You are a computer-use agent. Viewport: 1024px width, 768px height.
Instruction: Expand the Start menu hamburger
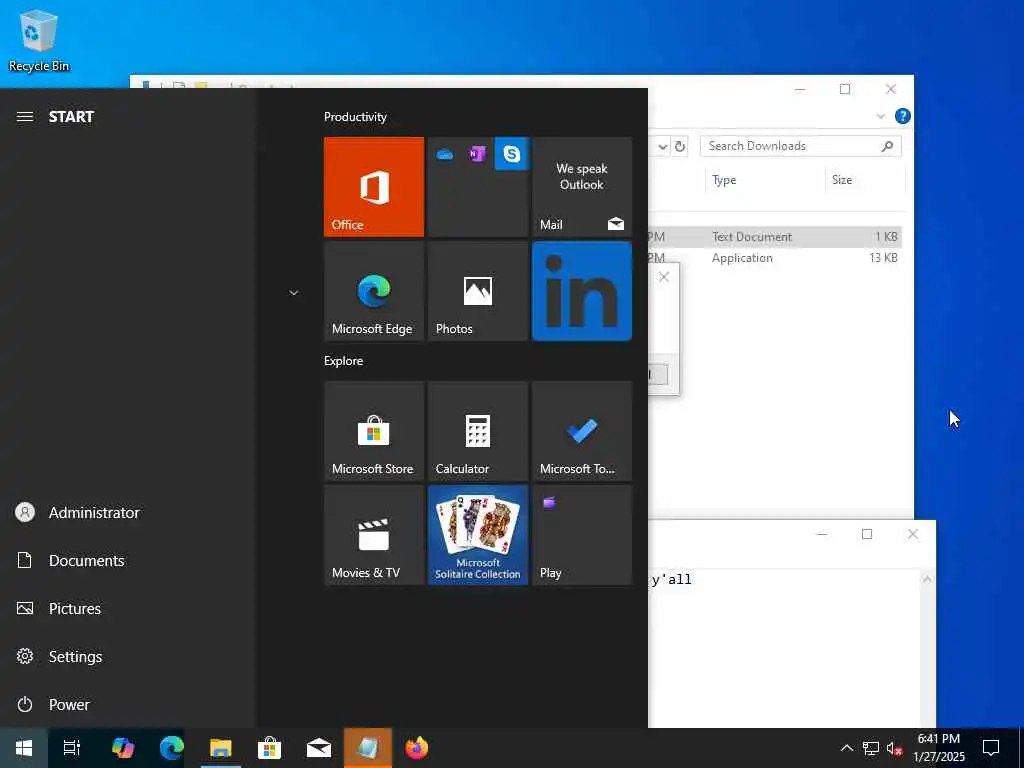[x=25, y=117]
